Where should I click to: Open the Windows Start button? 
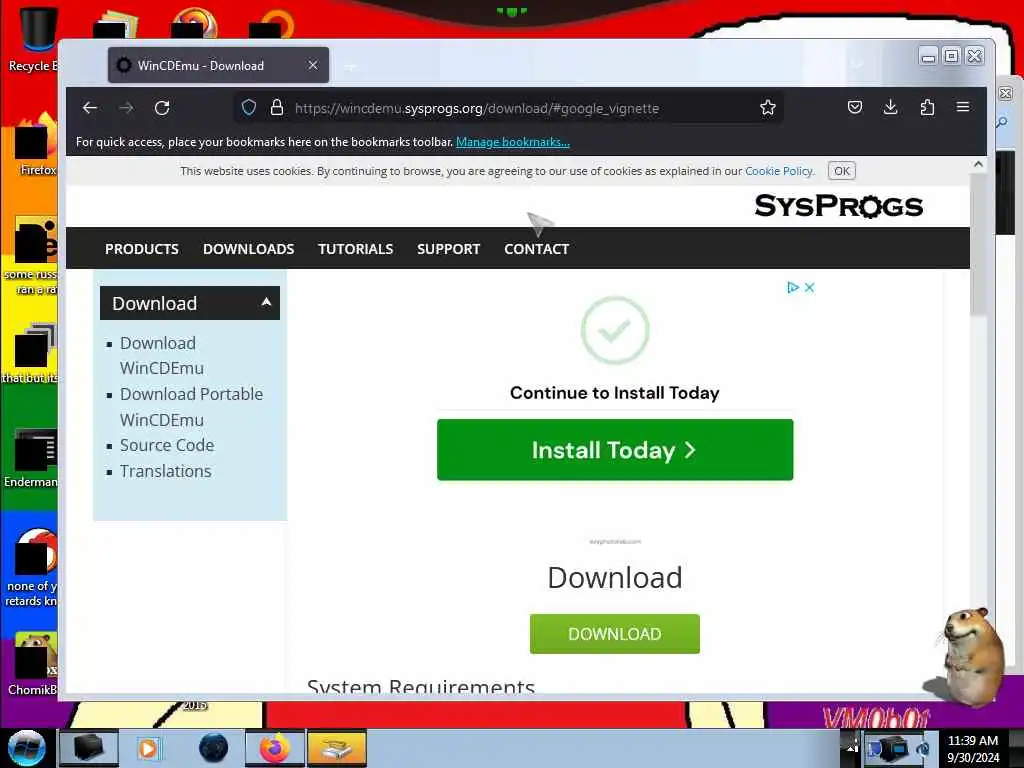click(27, 748)
